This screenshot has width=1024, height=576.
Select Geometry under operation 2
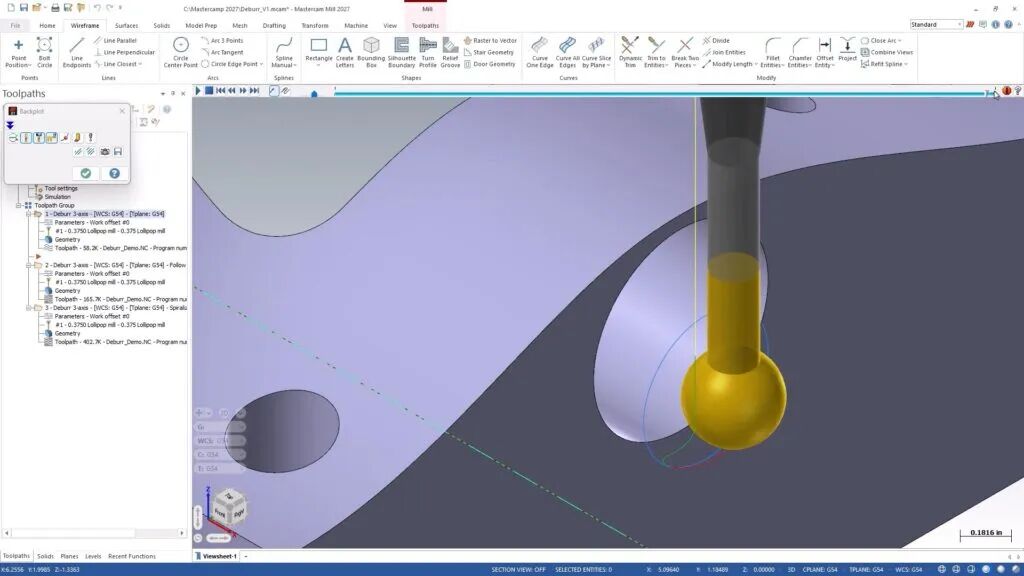(67, 291)
